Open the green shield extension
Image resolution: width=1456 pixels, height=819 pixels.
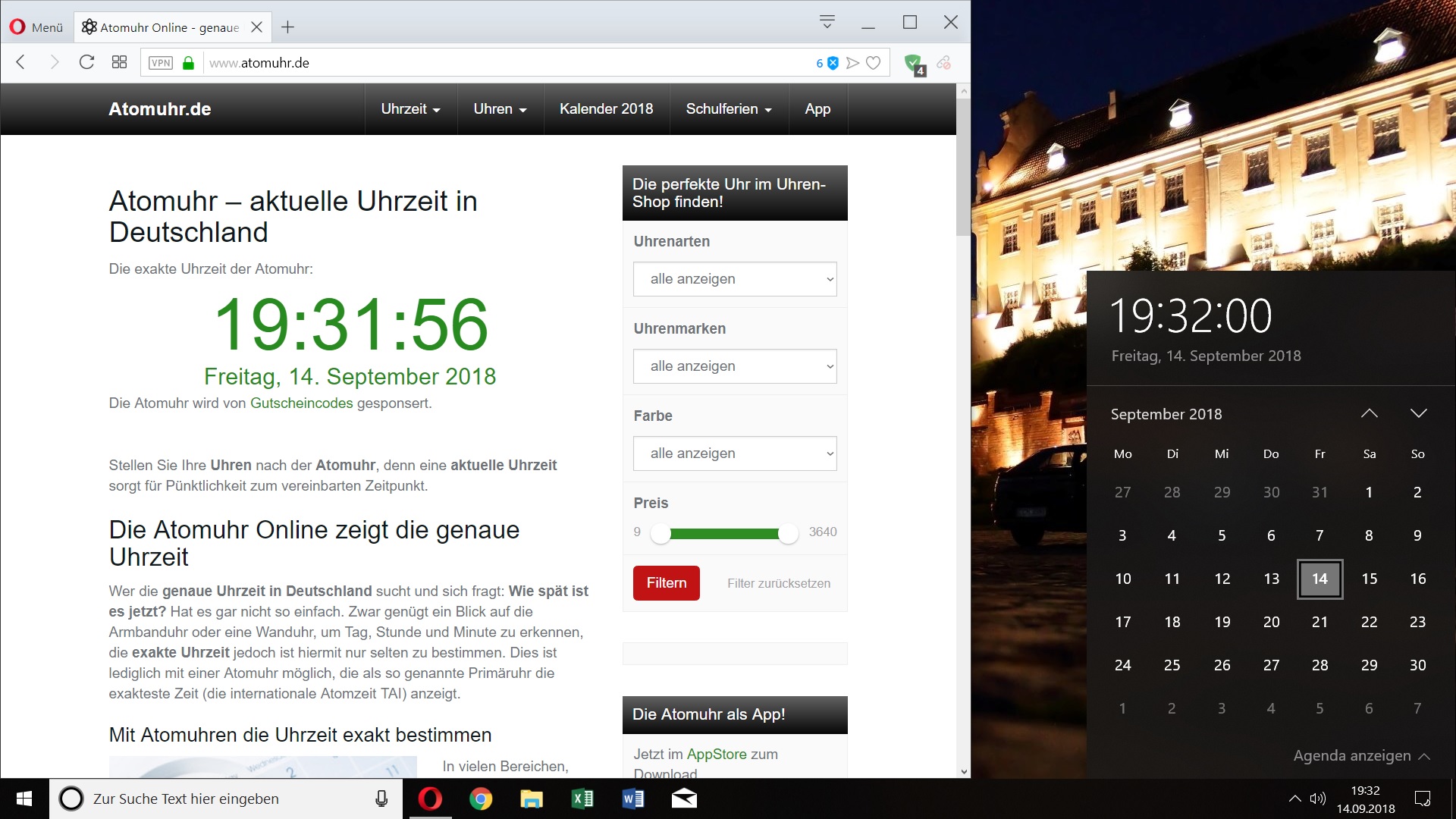915,64
